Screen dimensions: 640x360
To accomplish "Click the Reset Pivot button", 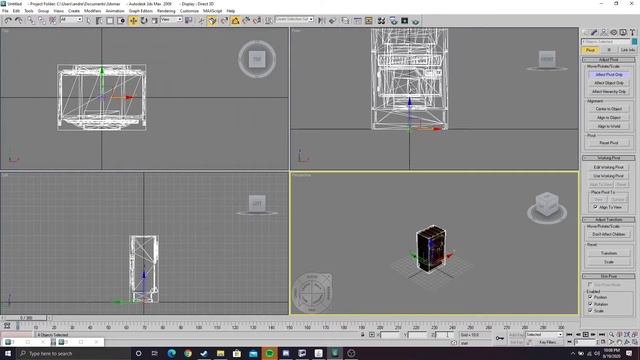I will [609, 143].
